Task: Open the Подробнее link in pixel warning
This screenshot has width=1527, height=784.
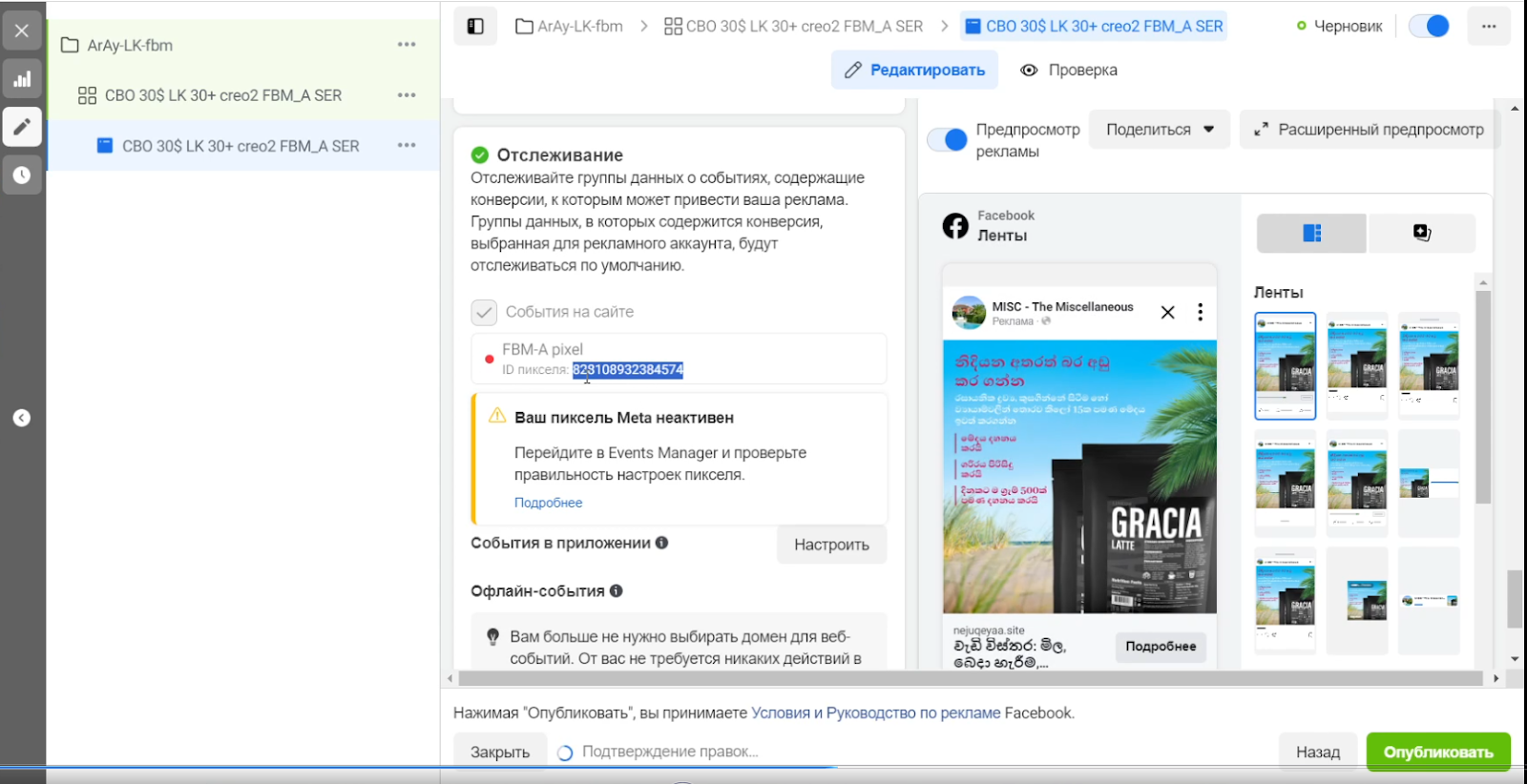Action: 548,503
